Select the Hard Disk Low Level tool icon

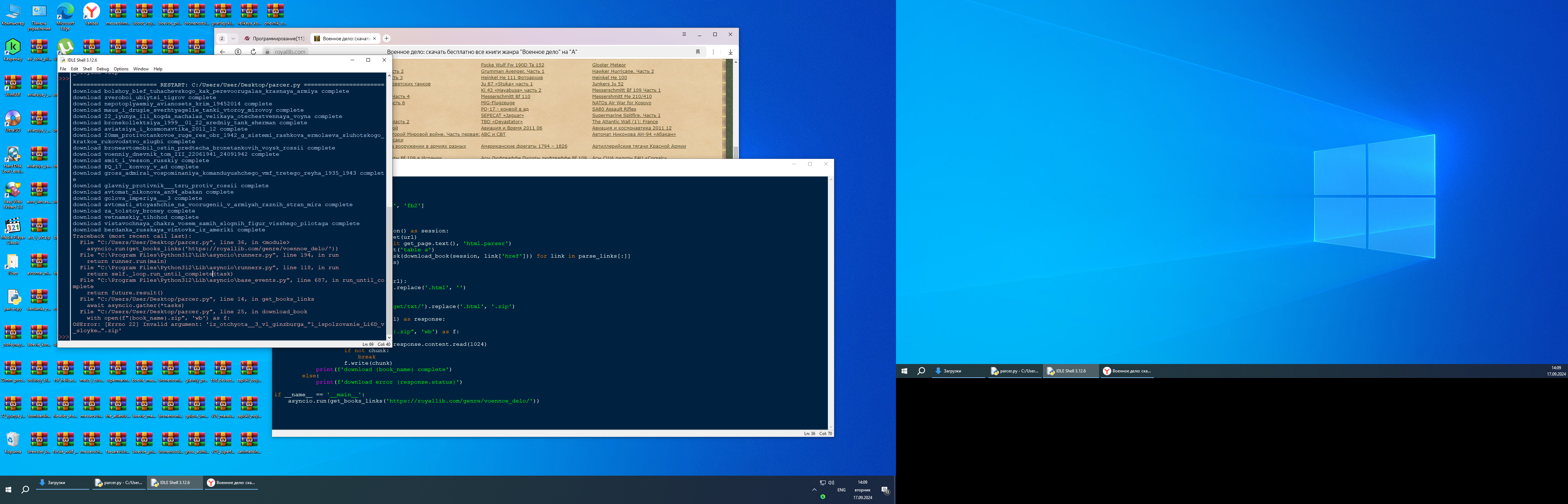click(x=13, y=160)
